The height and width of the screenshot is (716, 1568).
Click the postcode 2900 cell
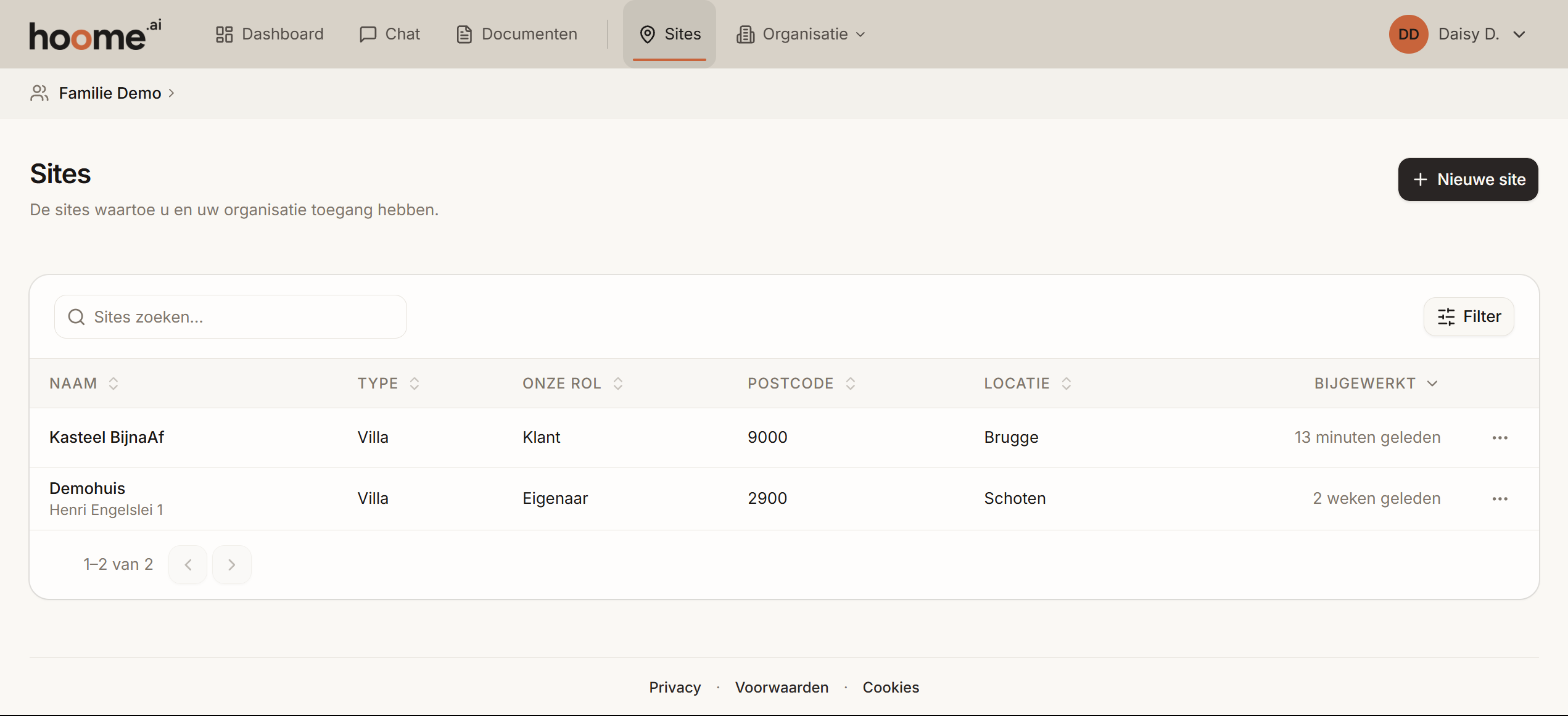tap(767, 498)
